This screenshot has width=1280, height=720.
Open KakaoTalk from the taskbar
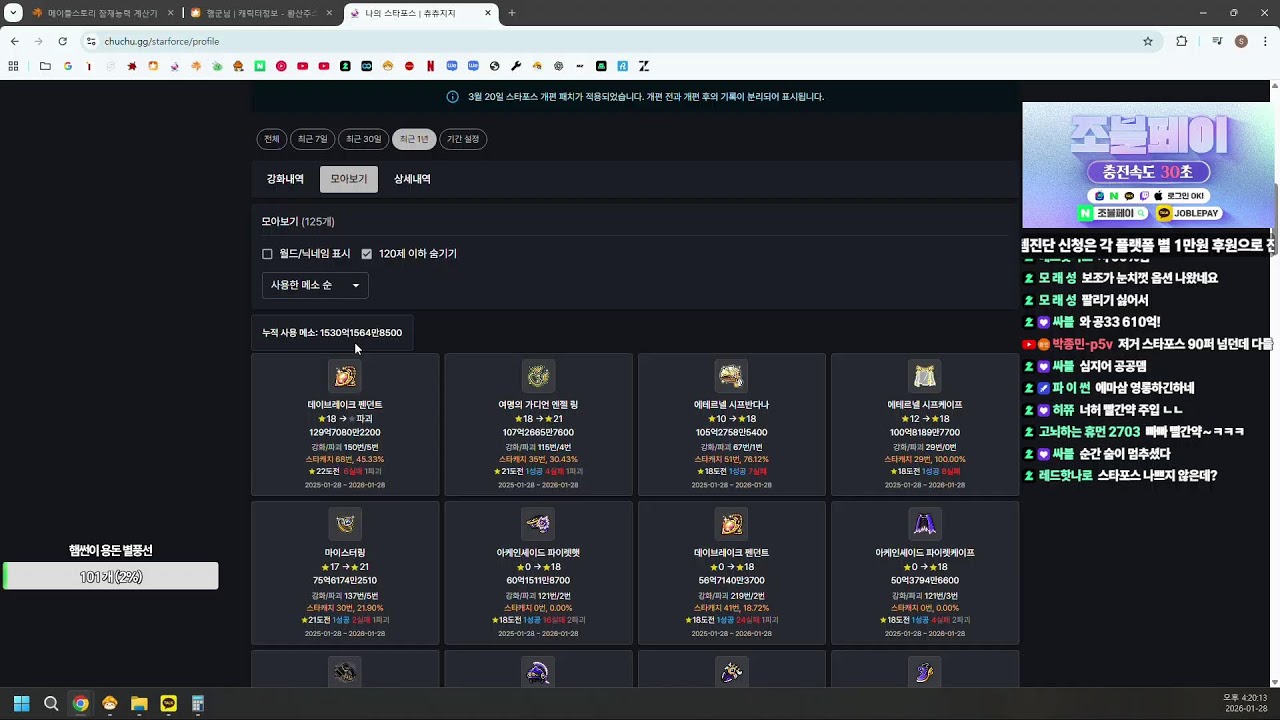tap(169, 704)
